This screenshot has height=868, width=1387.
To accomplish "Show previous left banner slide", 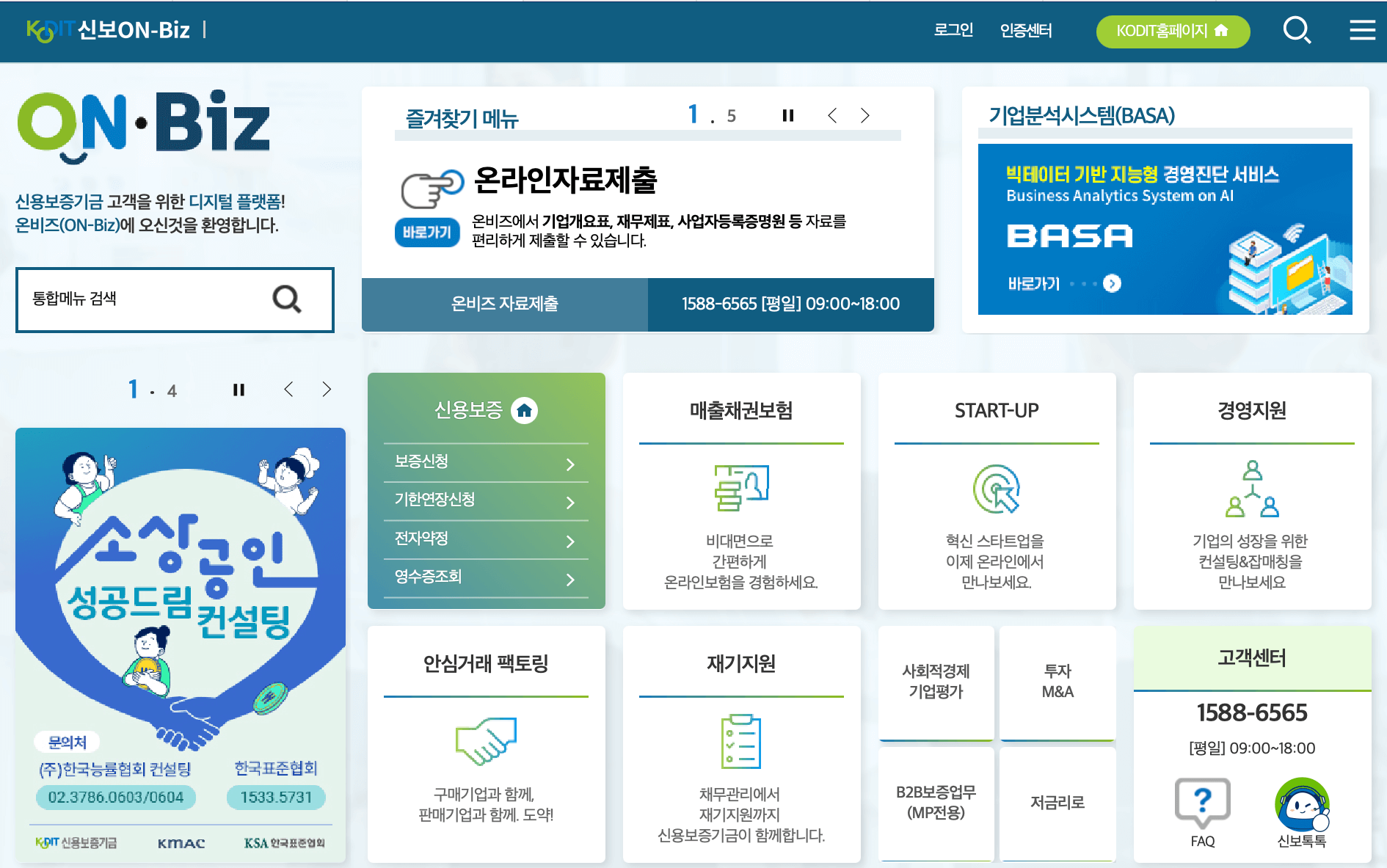I will pyautogui.click(x=288, y=390).
